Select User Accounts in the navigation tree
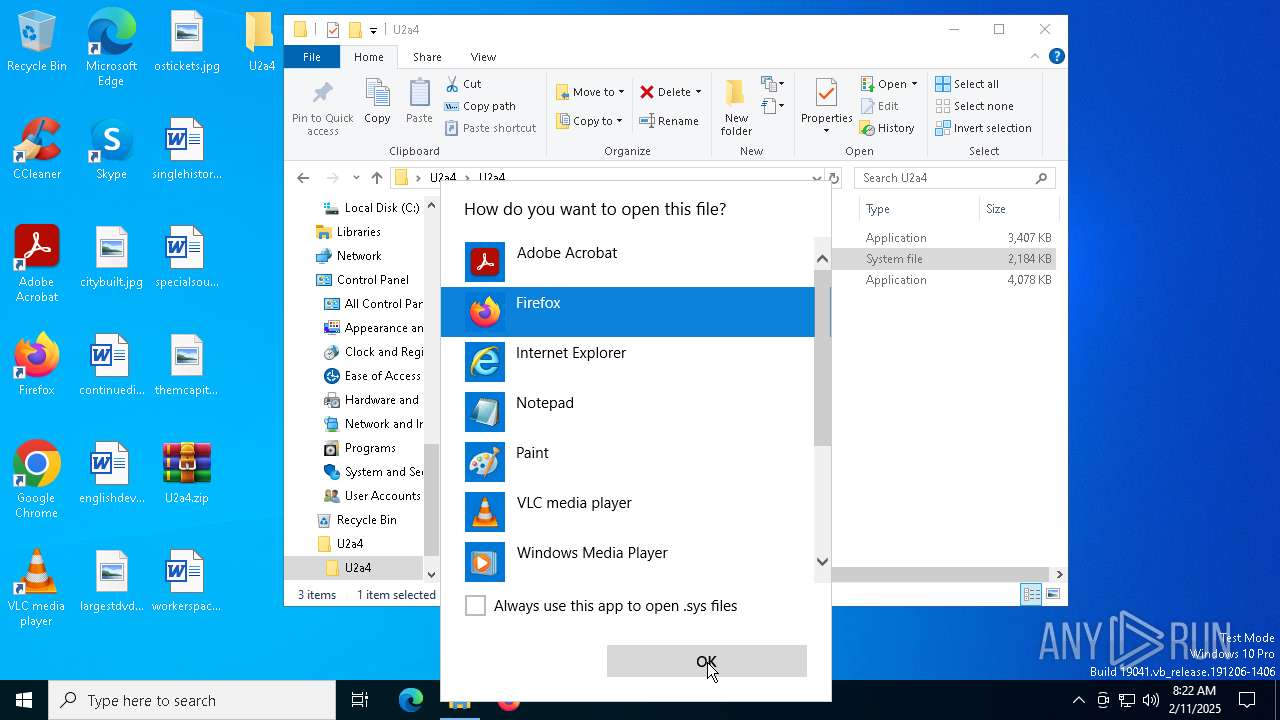The width and height of the screenshot is (1280, 720). [382, 496]
